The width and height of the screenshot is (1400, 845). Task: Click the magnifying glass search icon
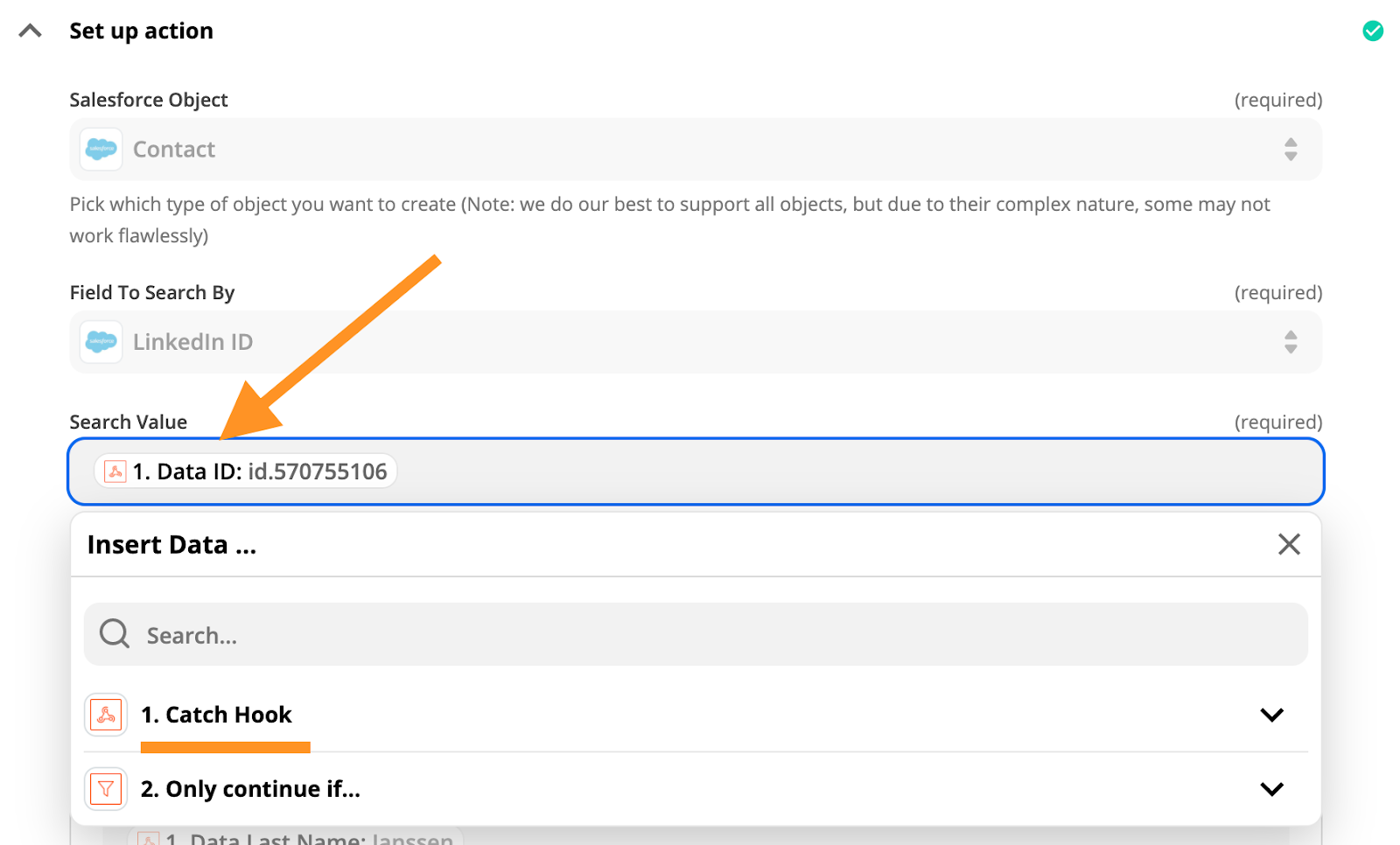click(115, 633)
